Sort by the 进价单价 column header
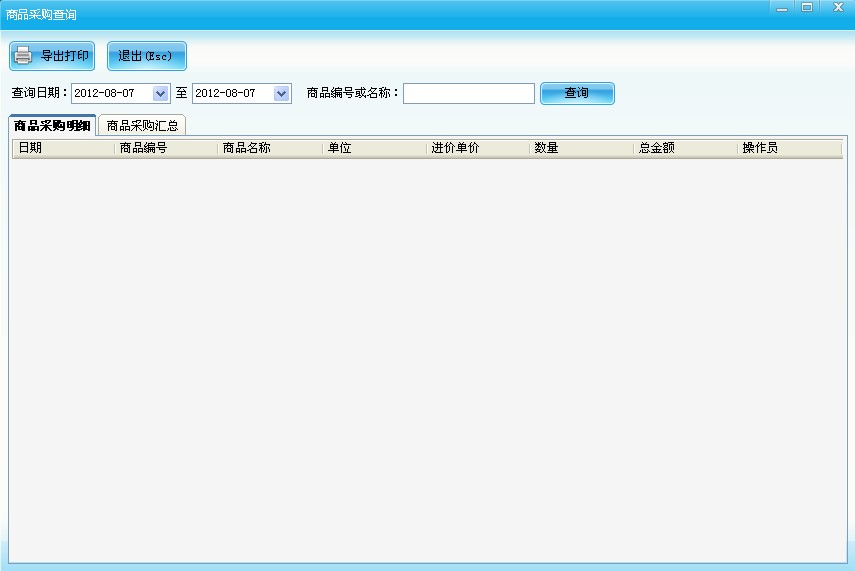The height and width of the screenshot is (571, 855). click(x=478, y=148)
